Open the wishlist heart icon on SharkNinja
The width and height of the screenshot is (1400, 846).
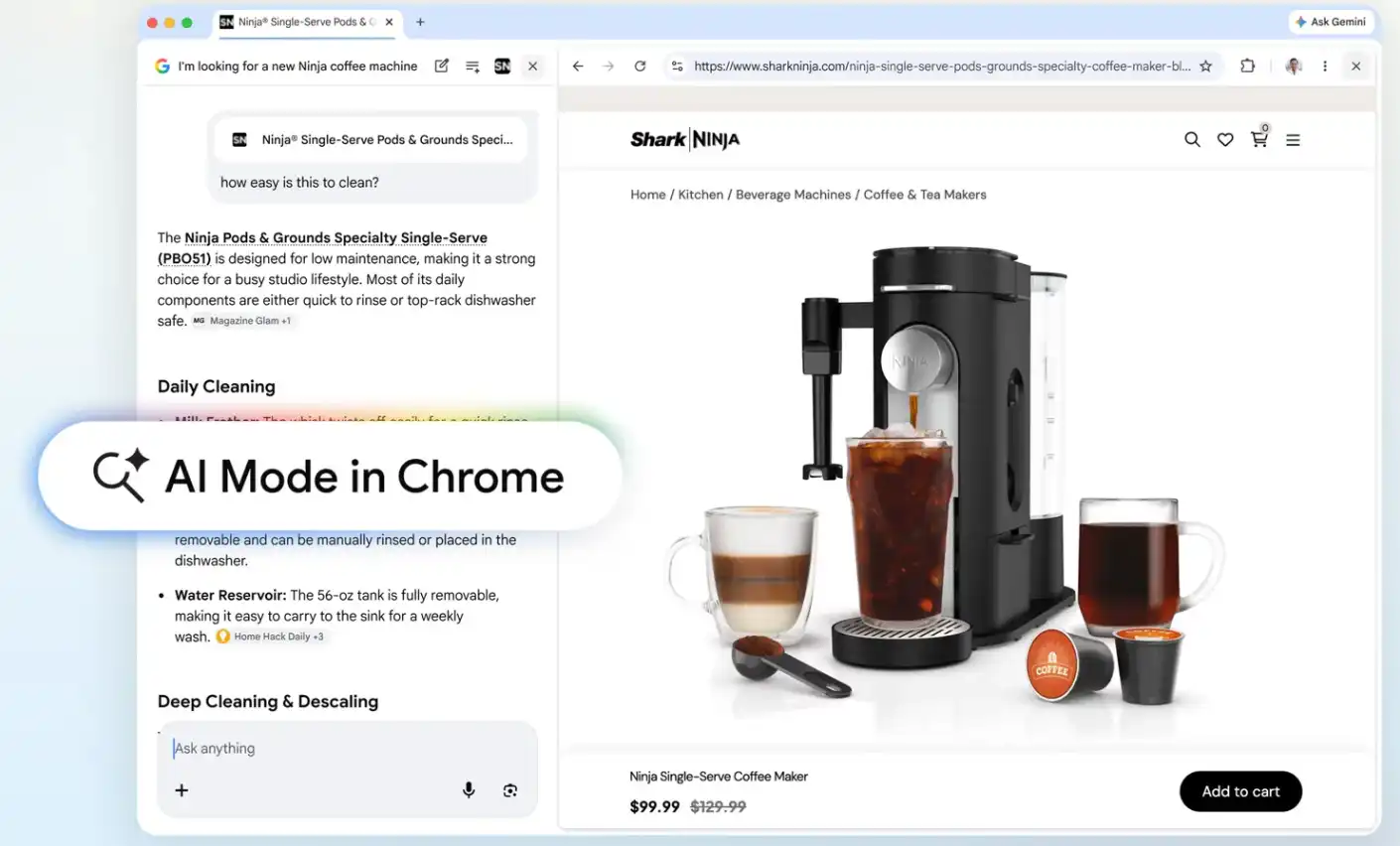pos(1225,140)
